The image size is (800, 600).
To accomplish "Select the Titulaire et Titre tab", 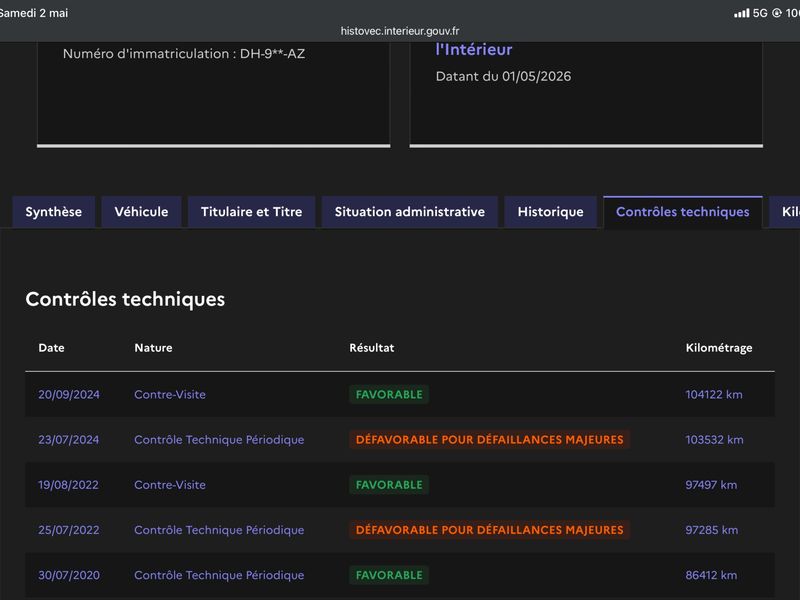I will tap(252, 212).
